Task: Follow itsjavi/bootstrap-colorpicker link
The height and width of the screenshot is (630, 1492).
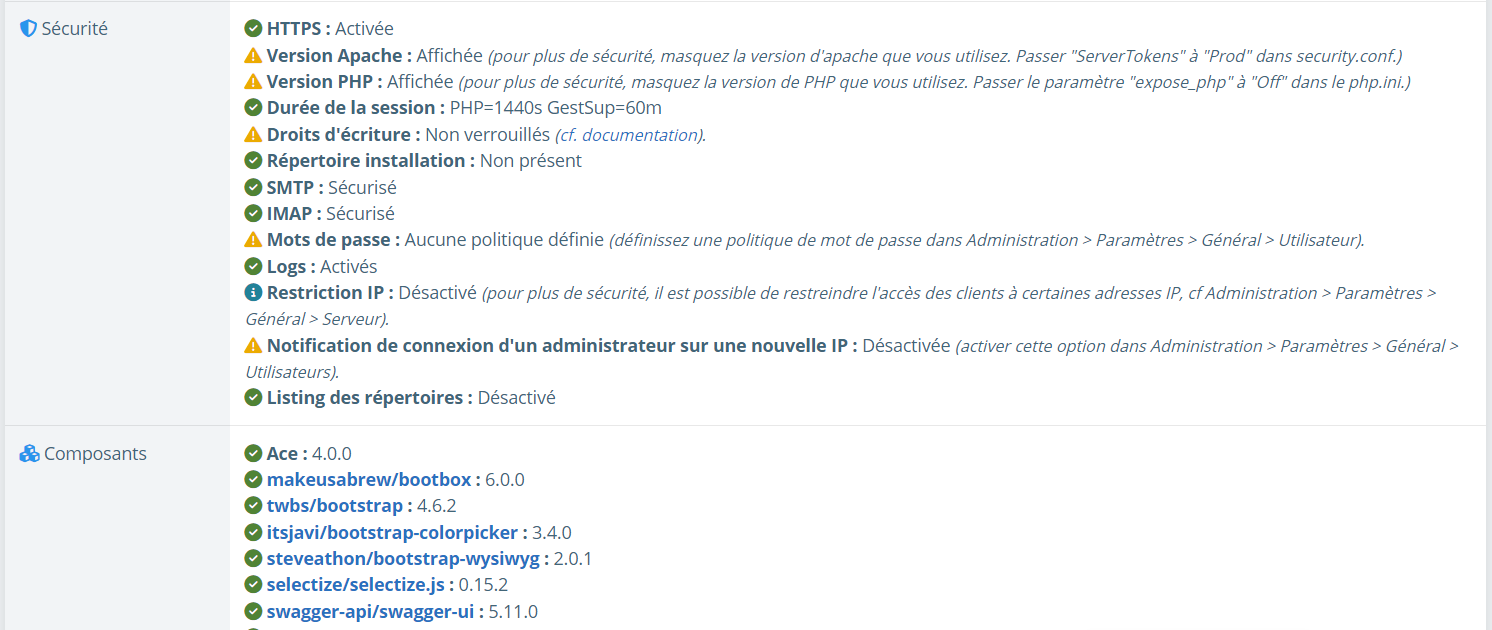Action: [391, 533]
